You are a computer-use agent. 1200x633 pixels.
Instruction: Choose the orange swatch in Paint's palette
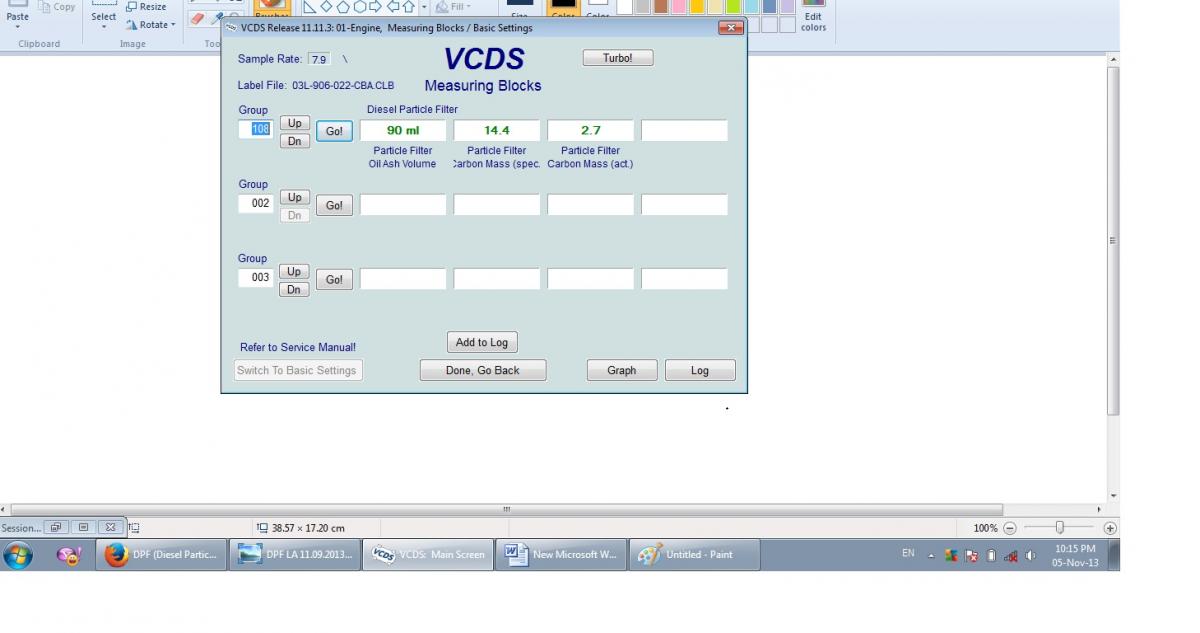pos(697,6)
